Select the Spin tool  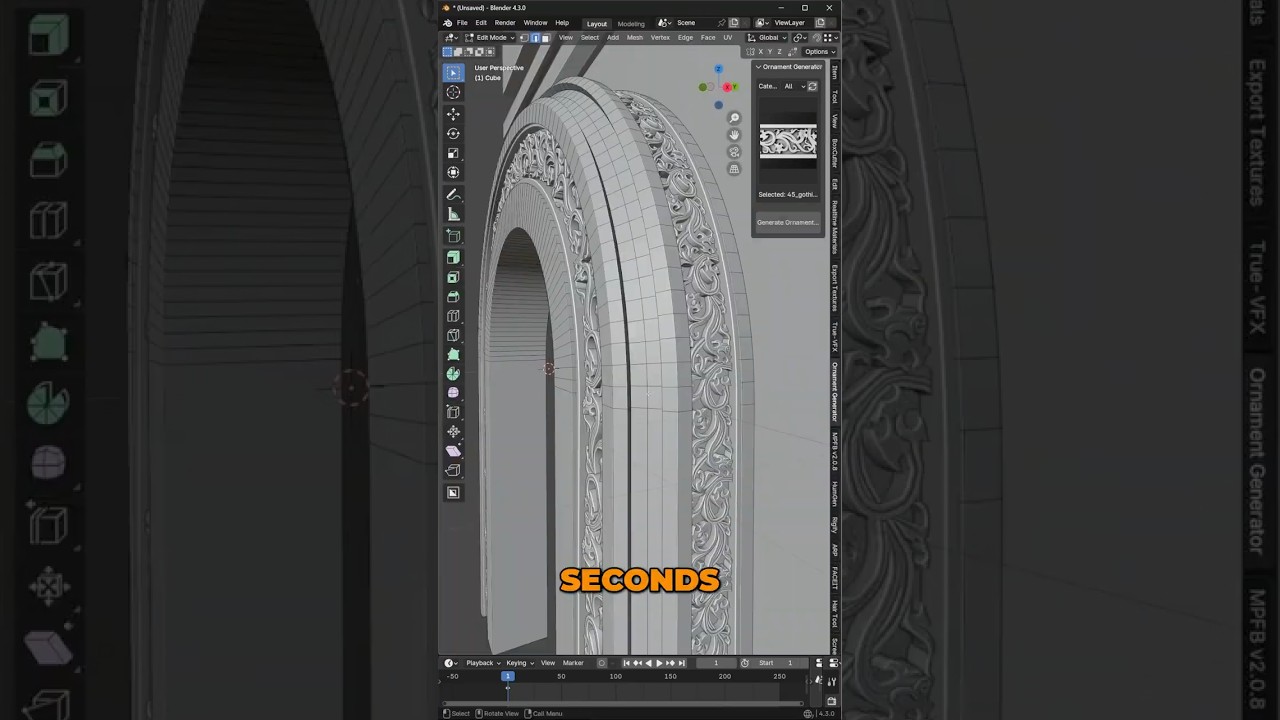pyautogui.click(x=453, y=374)
